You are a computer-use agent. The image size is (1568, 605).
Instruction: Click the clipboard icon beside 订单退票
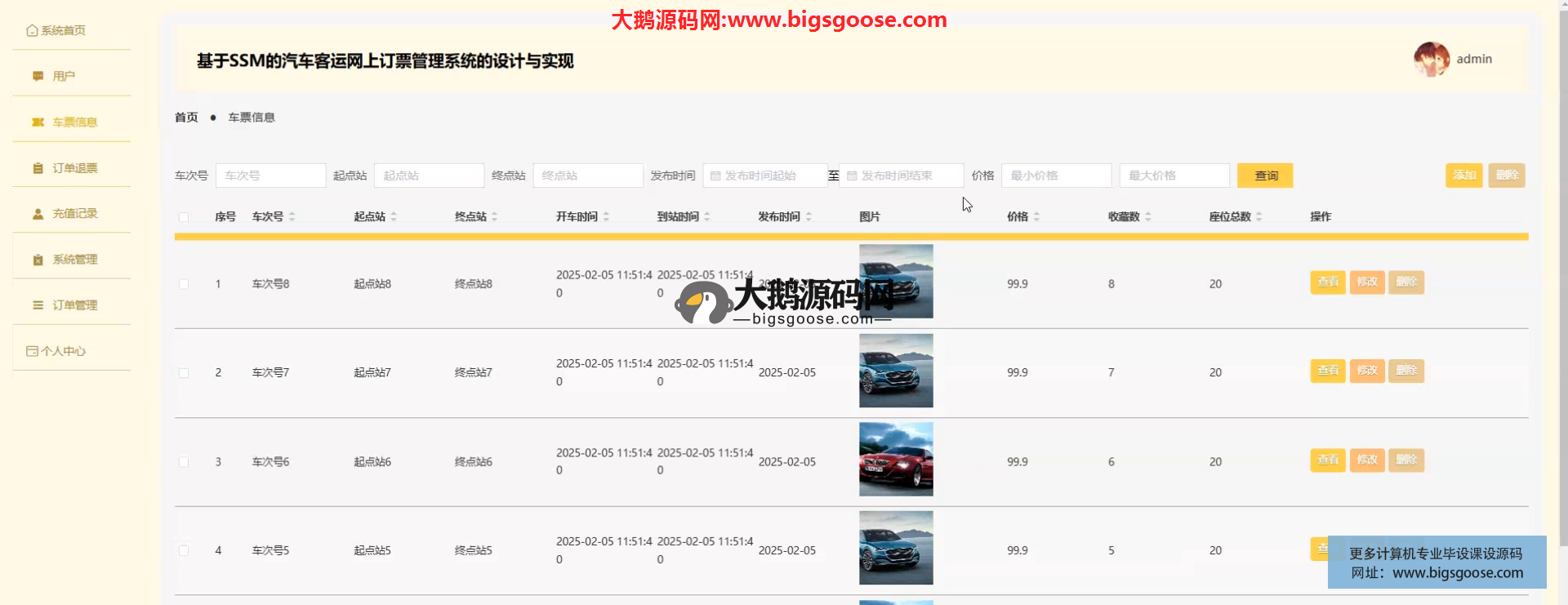point(38,168)
